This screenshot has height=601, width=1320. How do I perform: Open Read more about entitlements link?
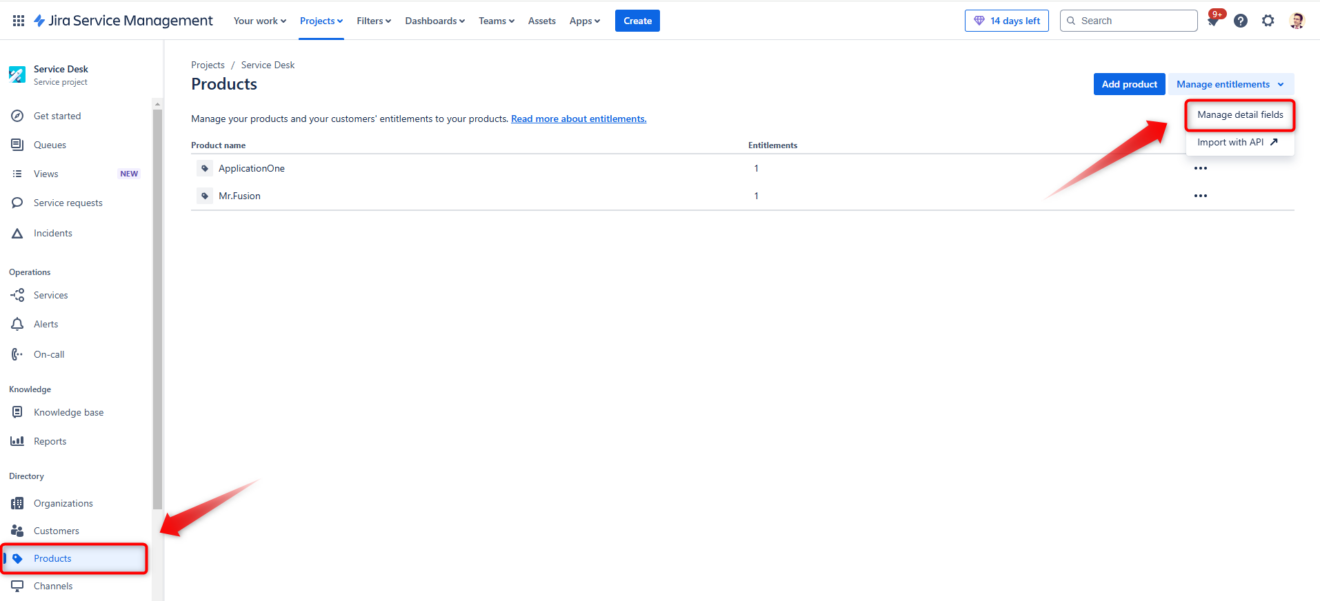(x=578, y=118)
